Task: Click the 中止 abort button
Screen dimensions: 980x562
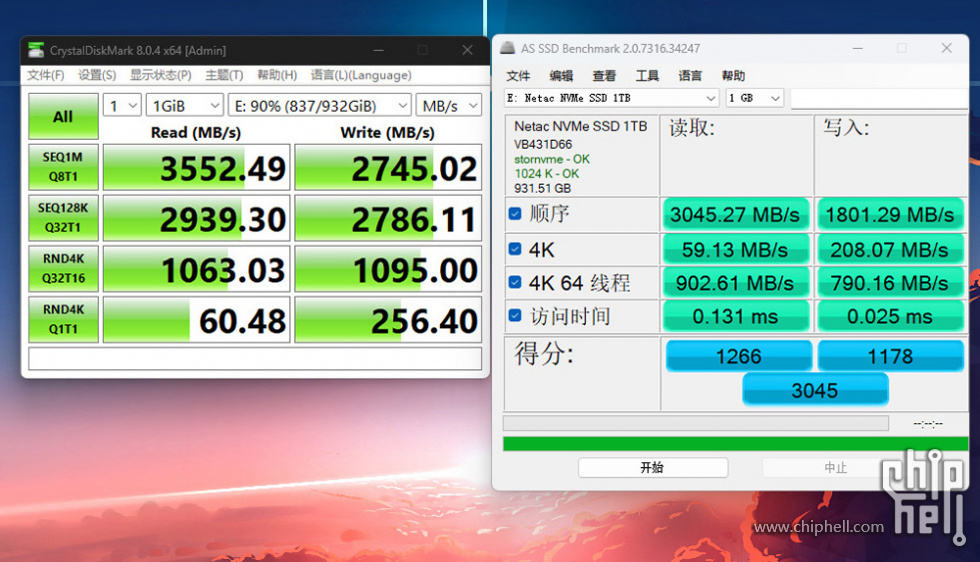Action: tap(836, 468)
